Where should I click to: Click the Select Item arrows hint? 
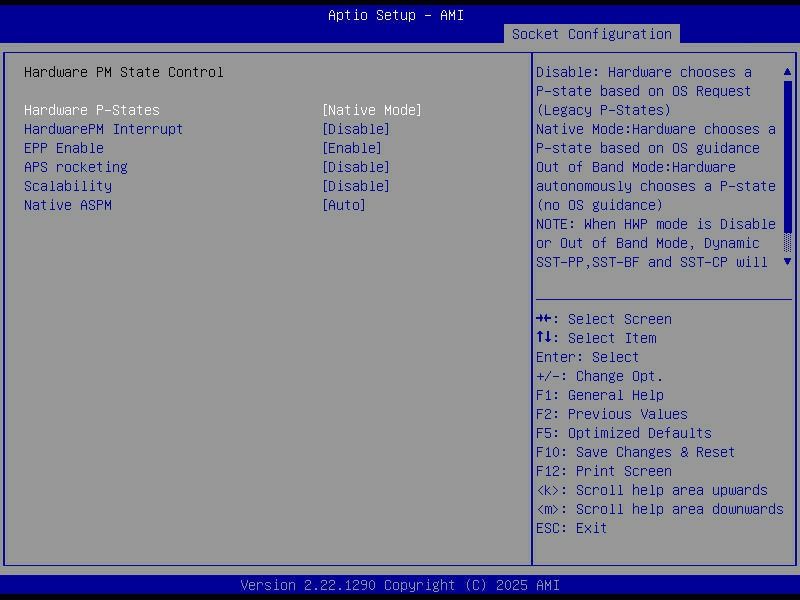[596, 338]
